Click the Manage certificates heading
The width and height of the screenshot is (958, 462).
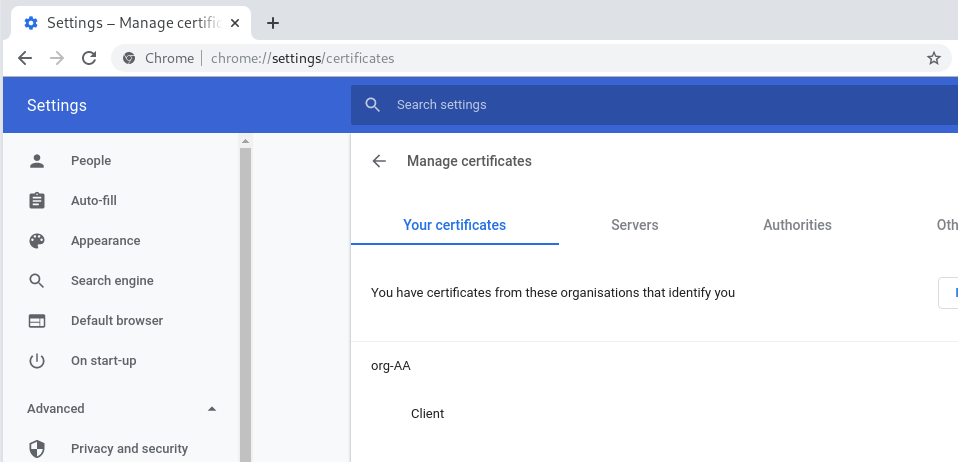[x=469, y=161]
